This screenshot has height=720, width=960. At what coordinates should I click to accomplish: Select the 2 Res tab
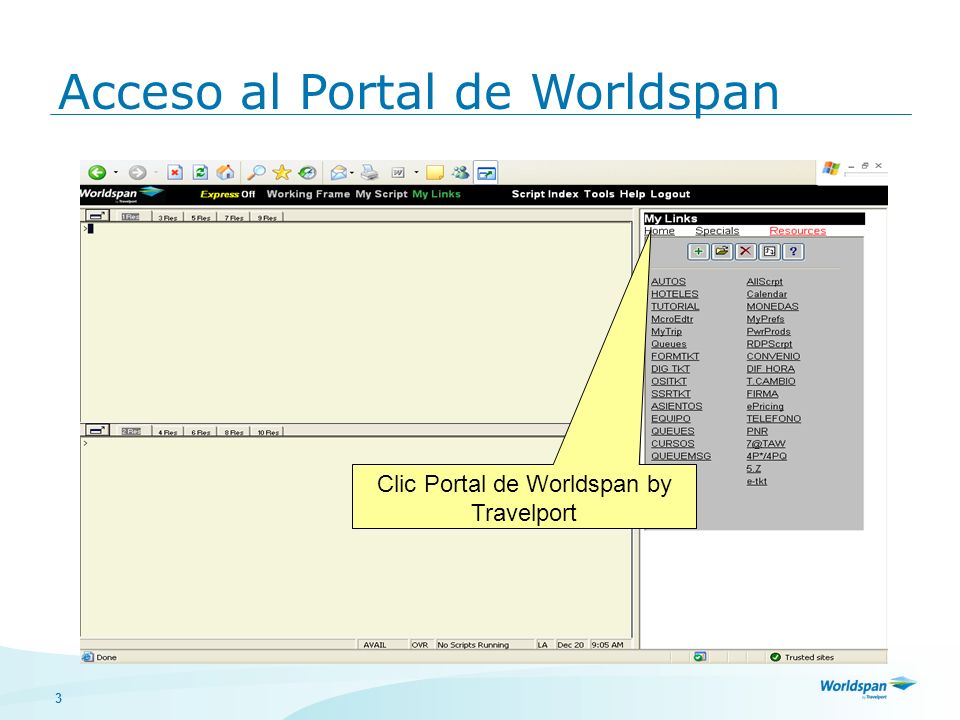pyautogui.click(x=131, y=431)
